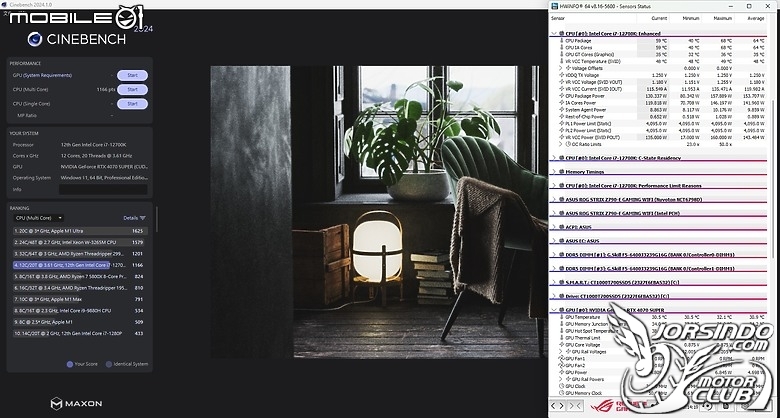Click the Minimum column header in HWiNFO

690,18
